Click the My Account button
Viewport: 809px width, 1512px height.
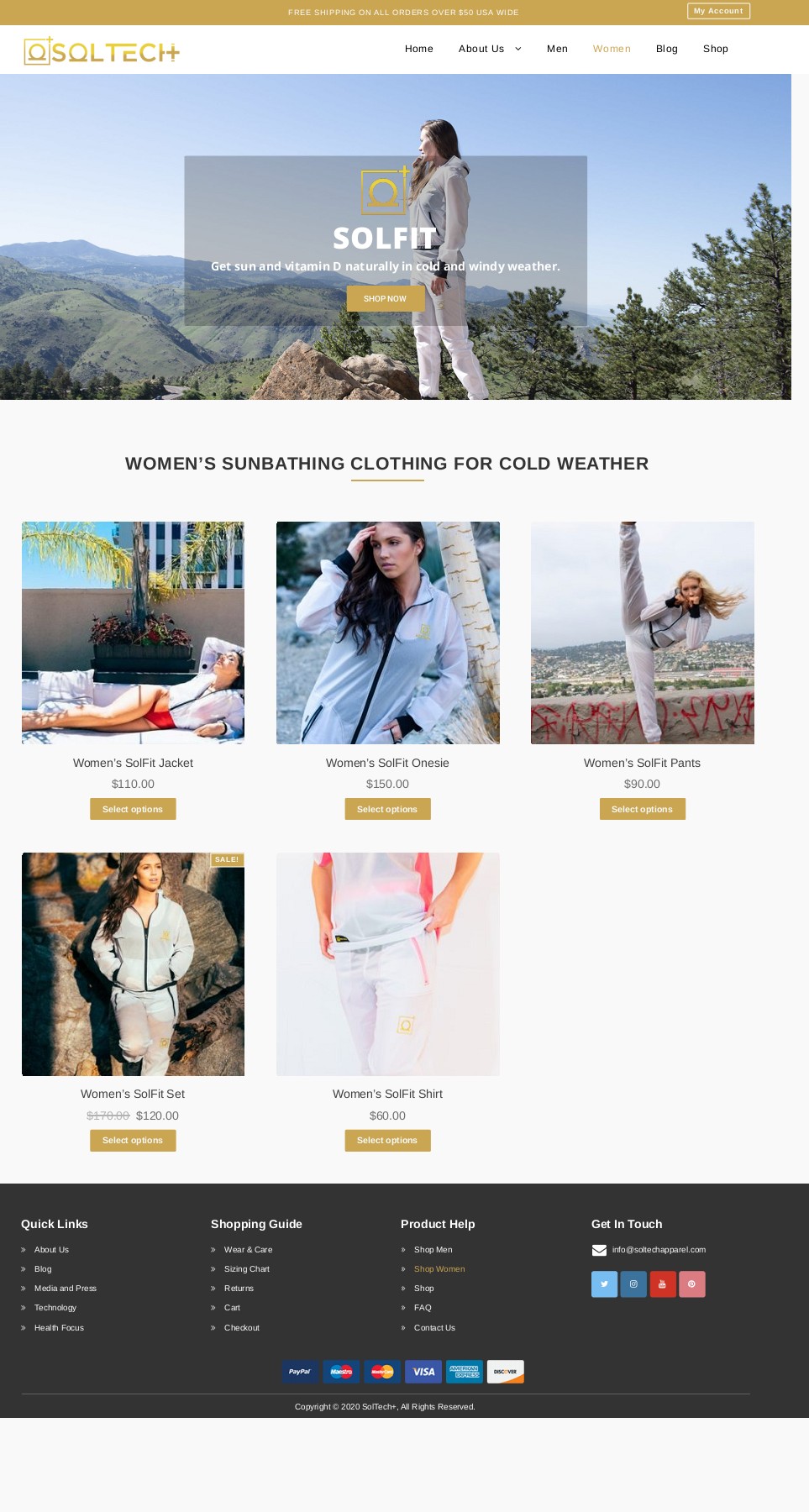tap(718, 11)
